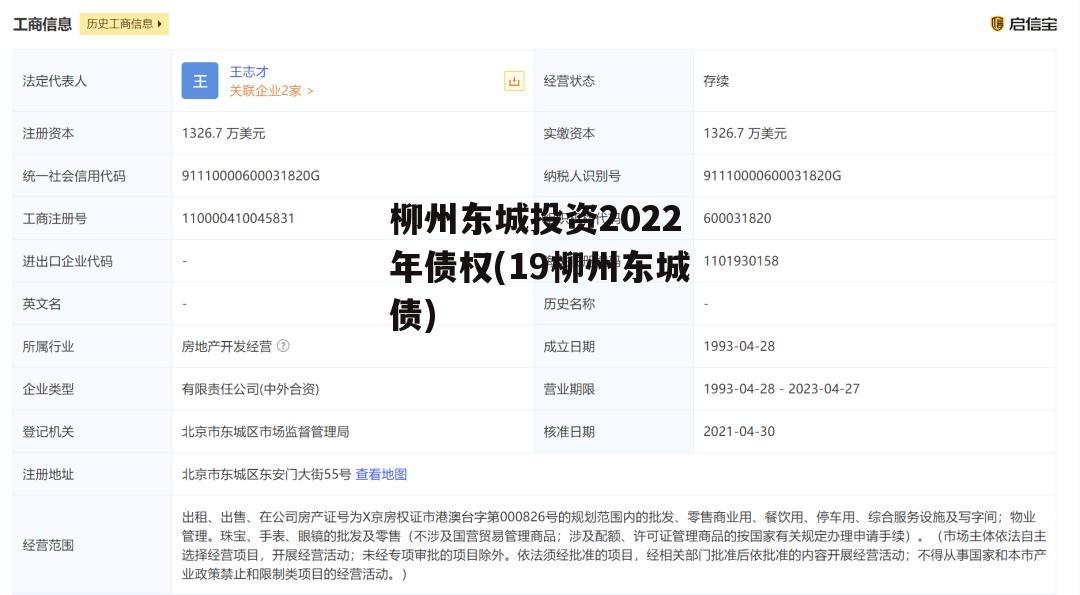Viewport: 1080px width, 595px height.
Task: Select the 工商信息 section heading
Action: [x=42, y=24]
